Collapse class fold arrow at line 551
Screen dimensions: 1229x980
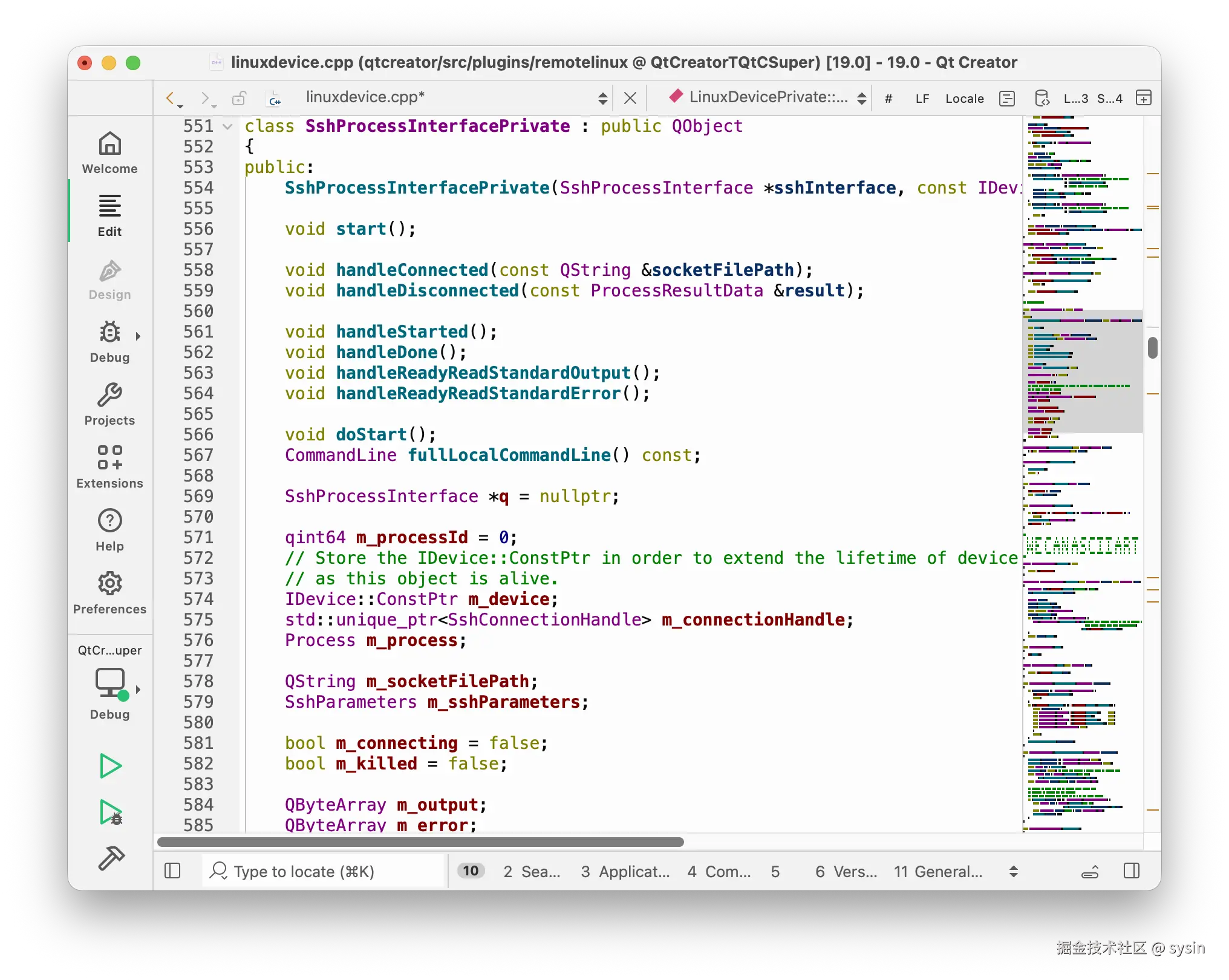[x=228, y=126]
